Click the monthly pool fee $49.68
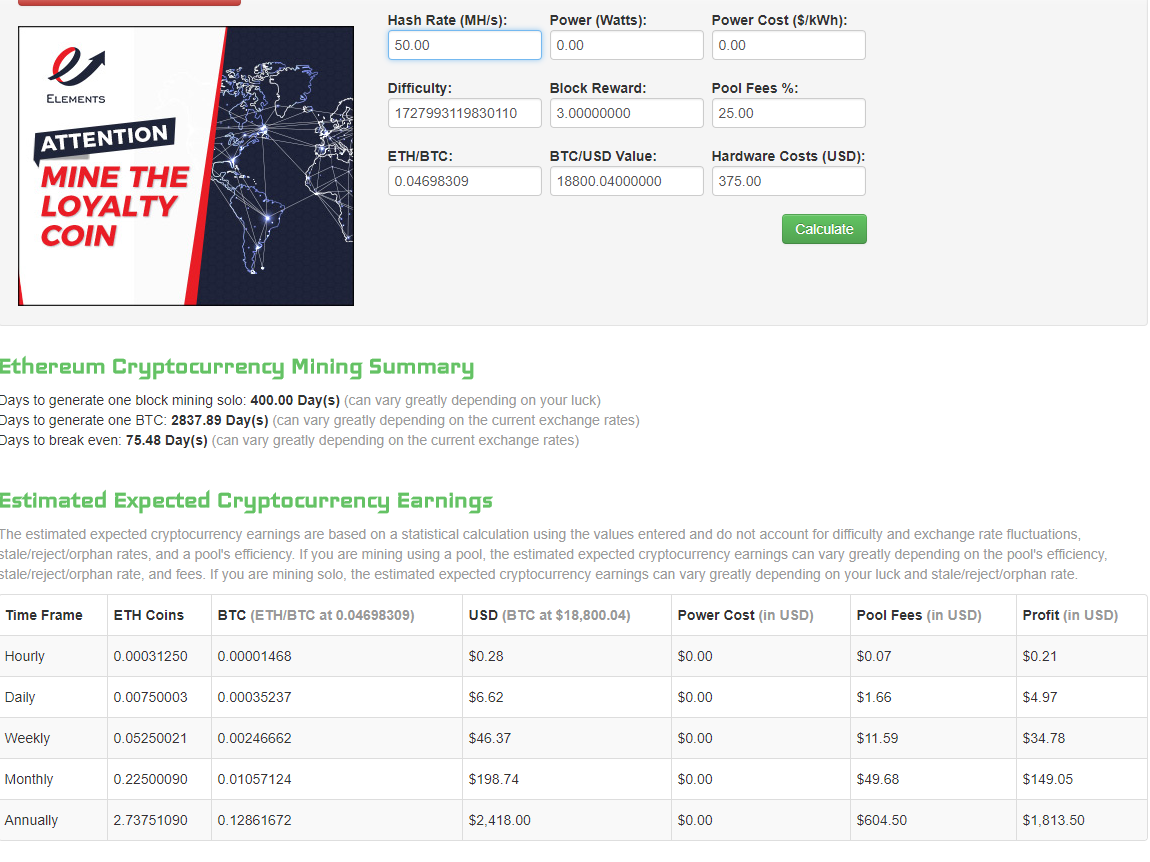Image resolution: width=1150 pixels, height=862 pixels. point(878,779)
